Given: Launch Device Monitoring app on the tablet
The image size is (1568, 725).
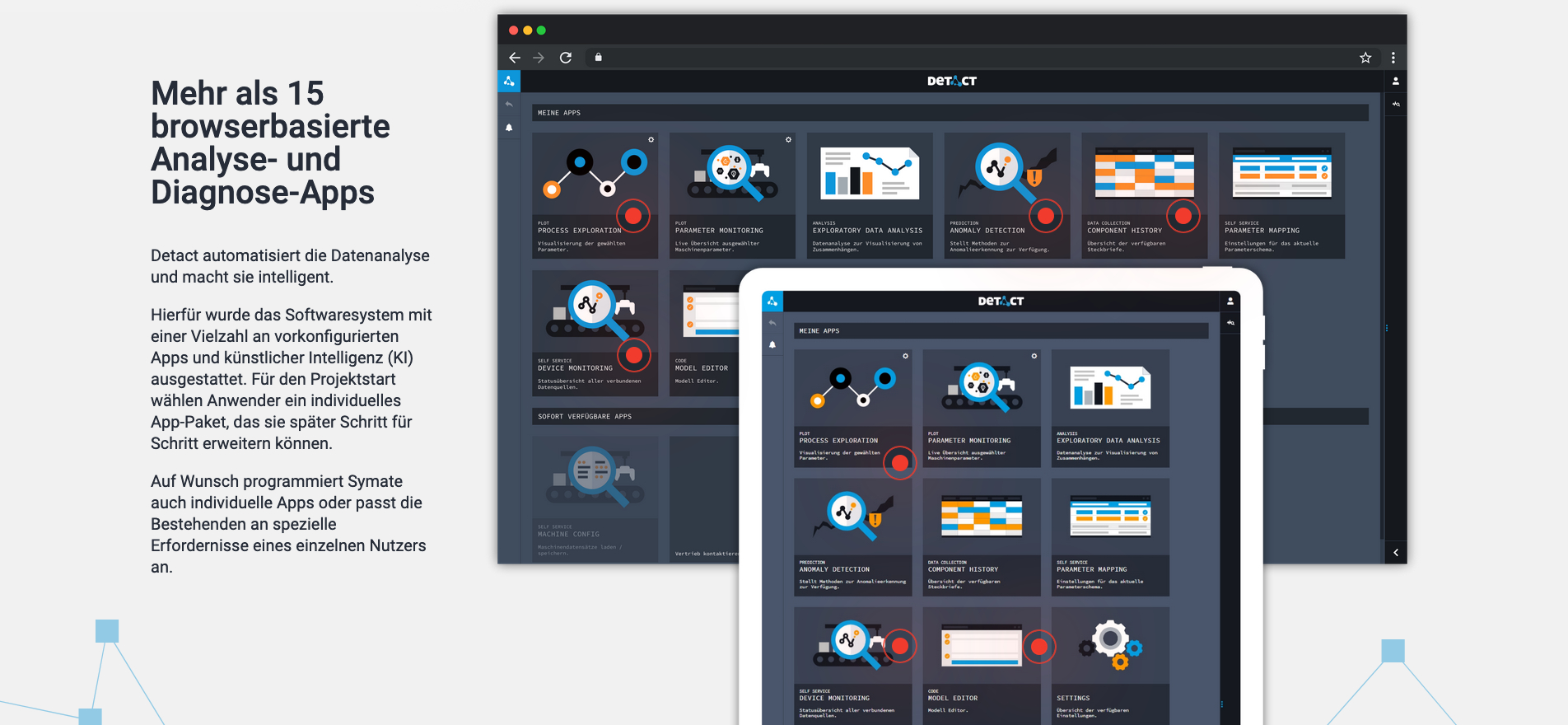Looking at the screenshot, I should [853, 666].
